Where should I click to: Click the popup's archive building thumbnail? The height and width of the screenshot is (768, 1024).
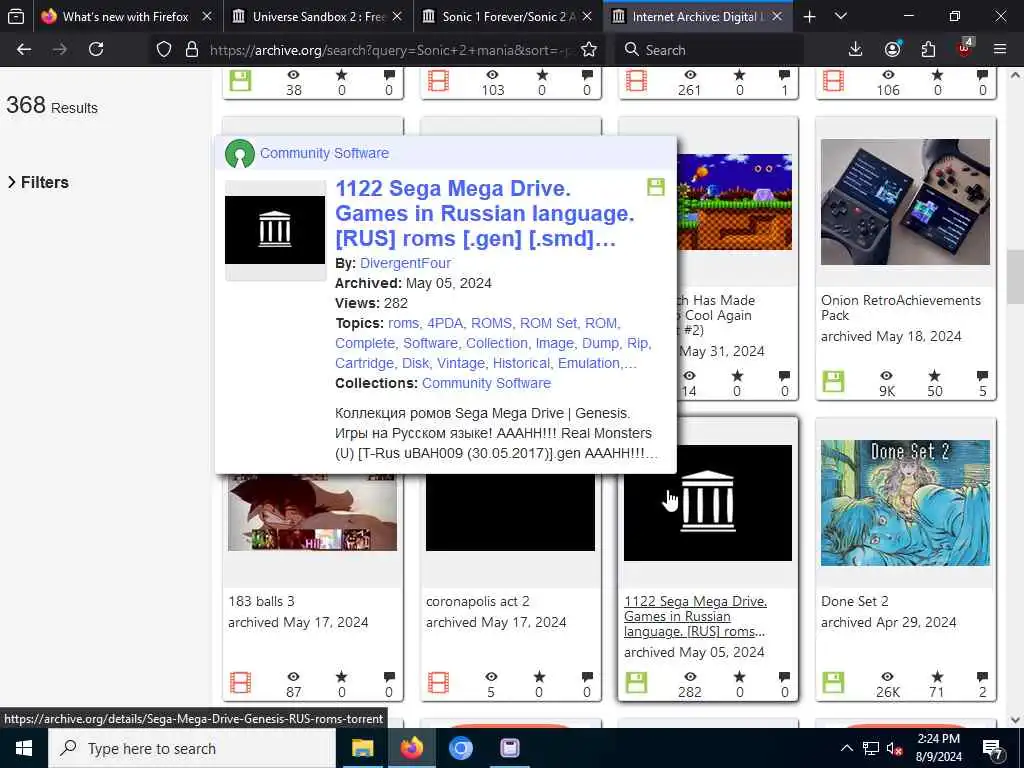275,230
